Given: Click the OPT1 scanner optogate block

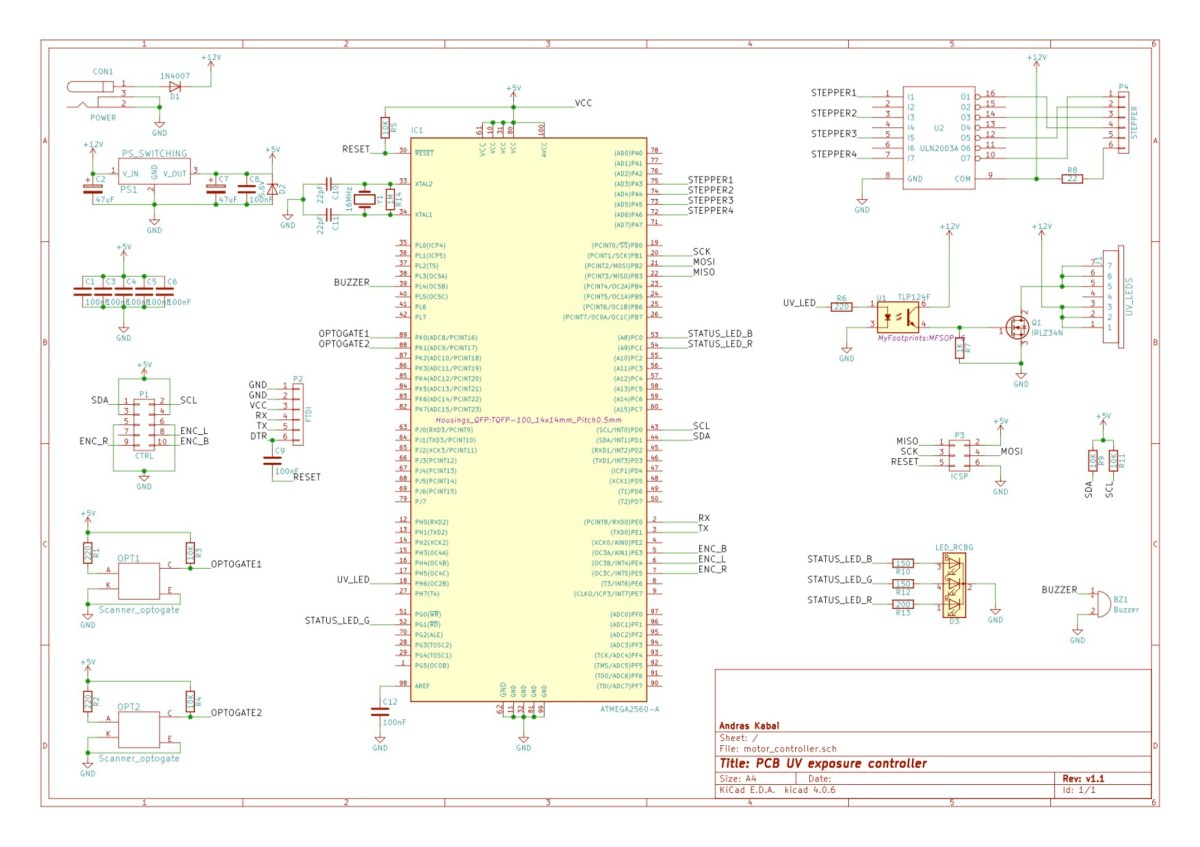Looking at the screenshot, I should [138, 581].
